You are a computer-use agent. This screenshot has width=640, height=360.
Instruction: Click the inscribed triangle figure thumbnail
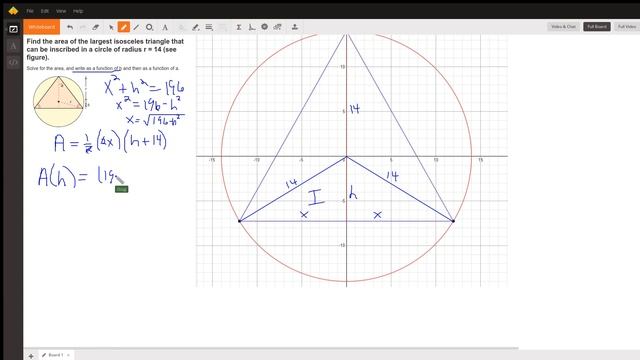pos(60,101)
